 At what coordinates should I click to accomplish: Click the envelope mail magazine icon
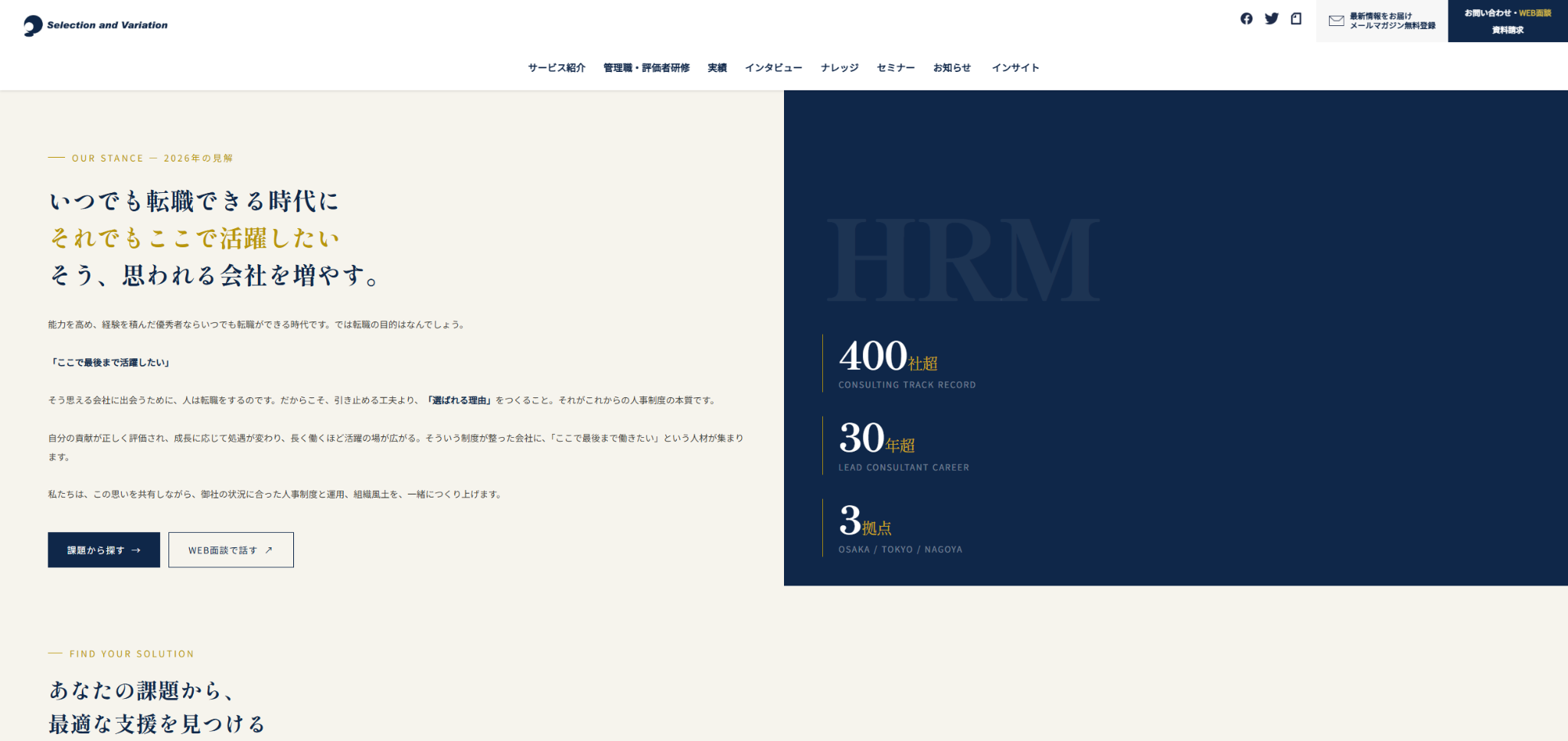click(x=1337, y=21)
